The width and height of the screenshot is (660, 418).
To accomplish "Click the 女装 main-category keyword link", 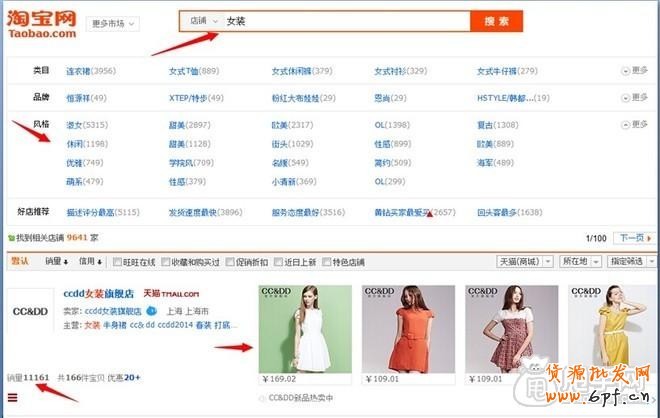I will point(92,325).
